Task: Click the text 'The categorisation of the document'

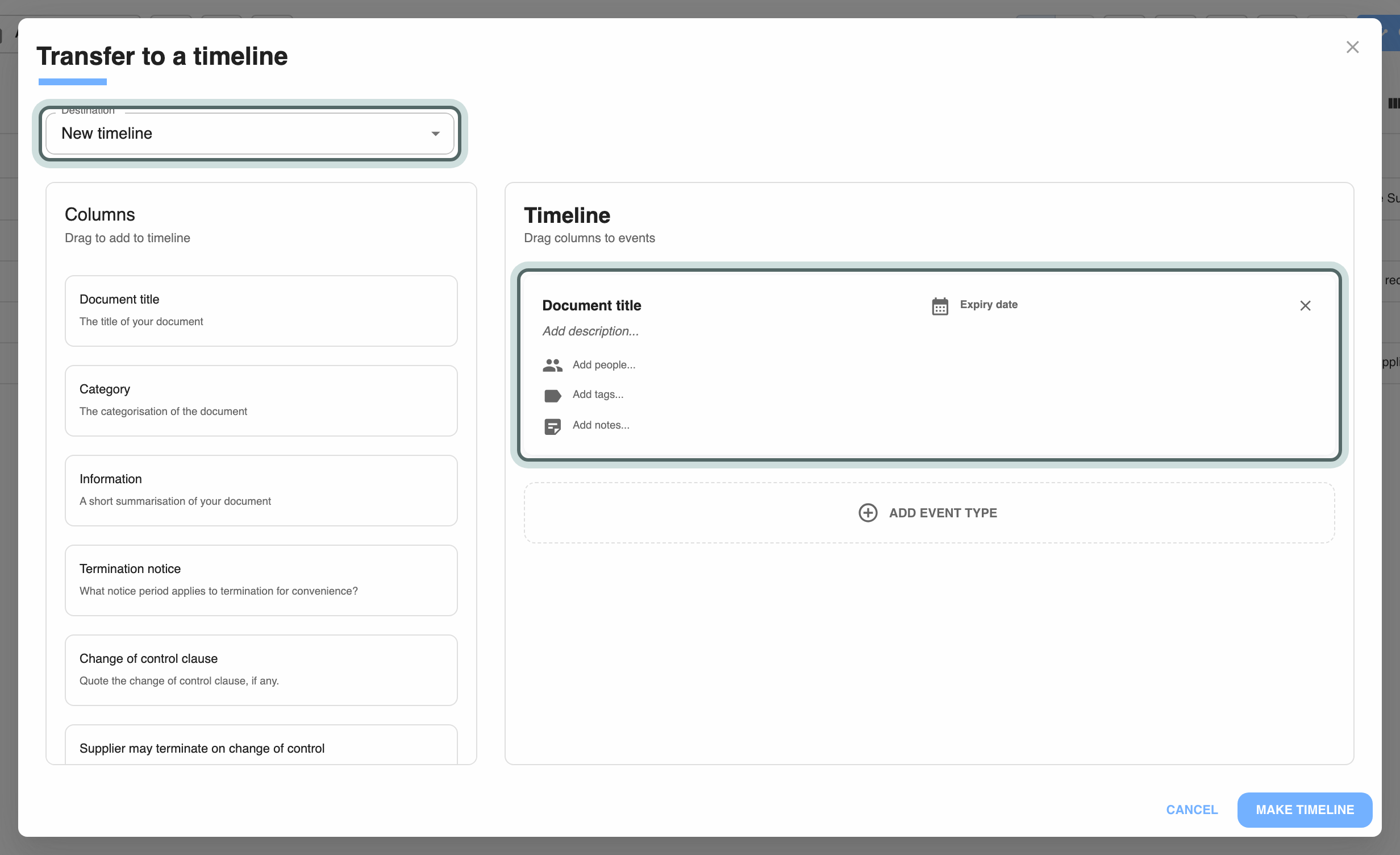Action: 163,411
